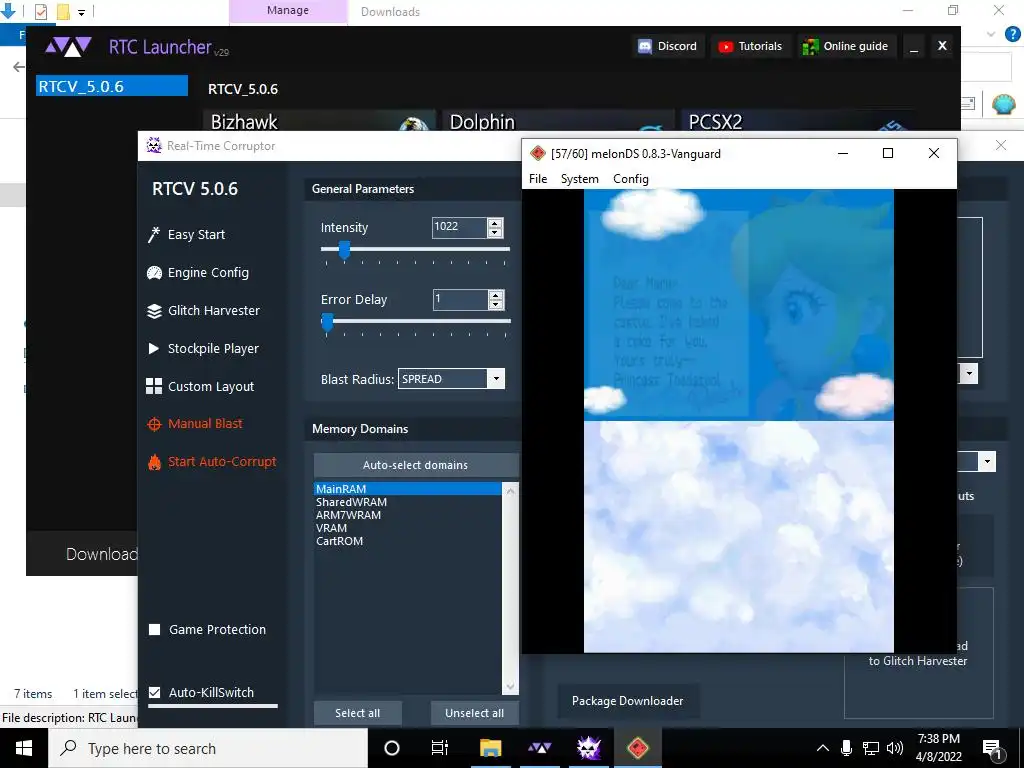Open Easy Start wand icon

(x=154, y=234)
